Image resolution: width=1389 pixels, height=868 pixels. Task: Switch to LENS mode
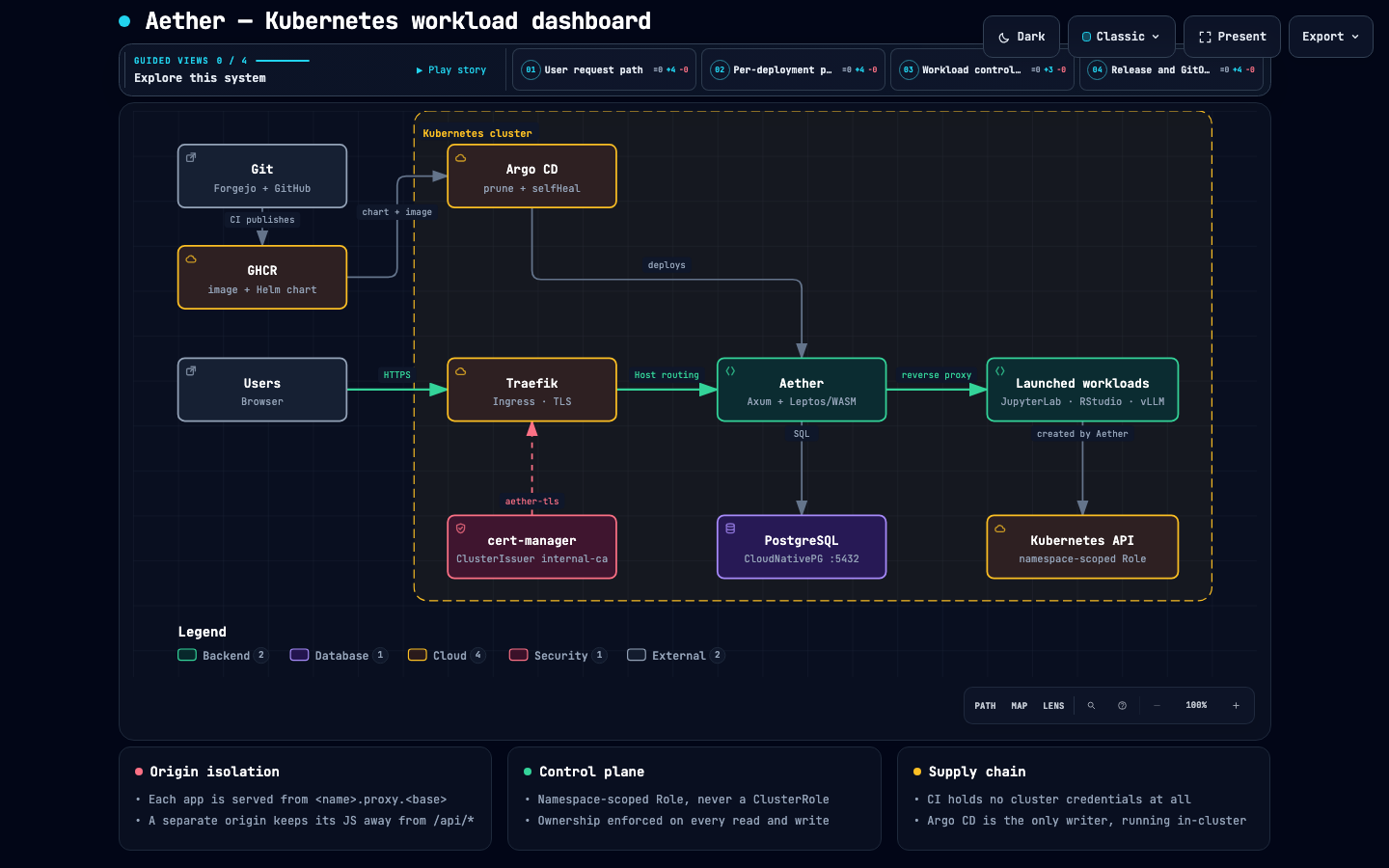1053,706
